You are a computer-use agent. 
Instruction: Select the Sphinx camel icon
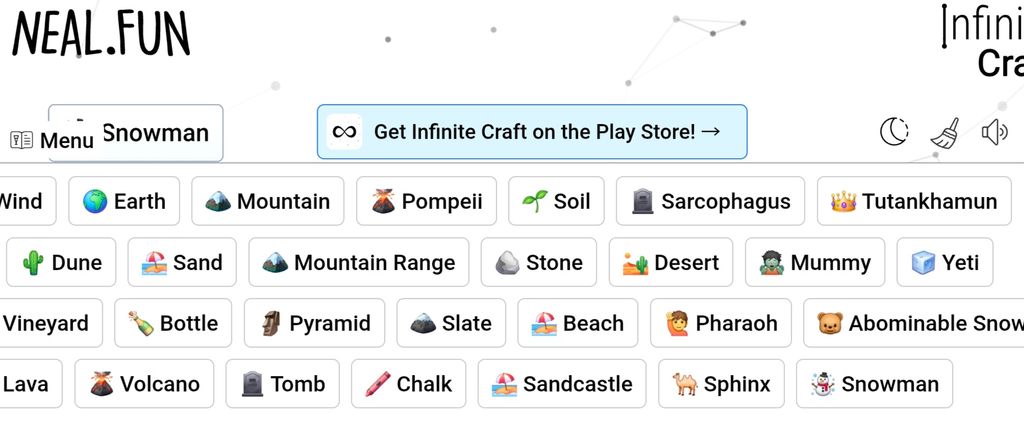tap(684, 384)
